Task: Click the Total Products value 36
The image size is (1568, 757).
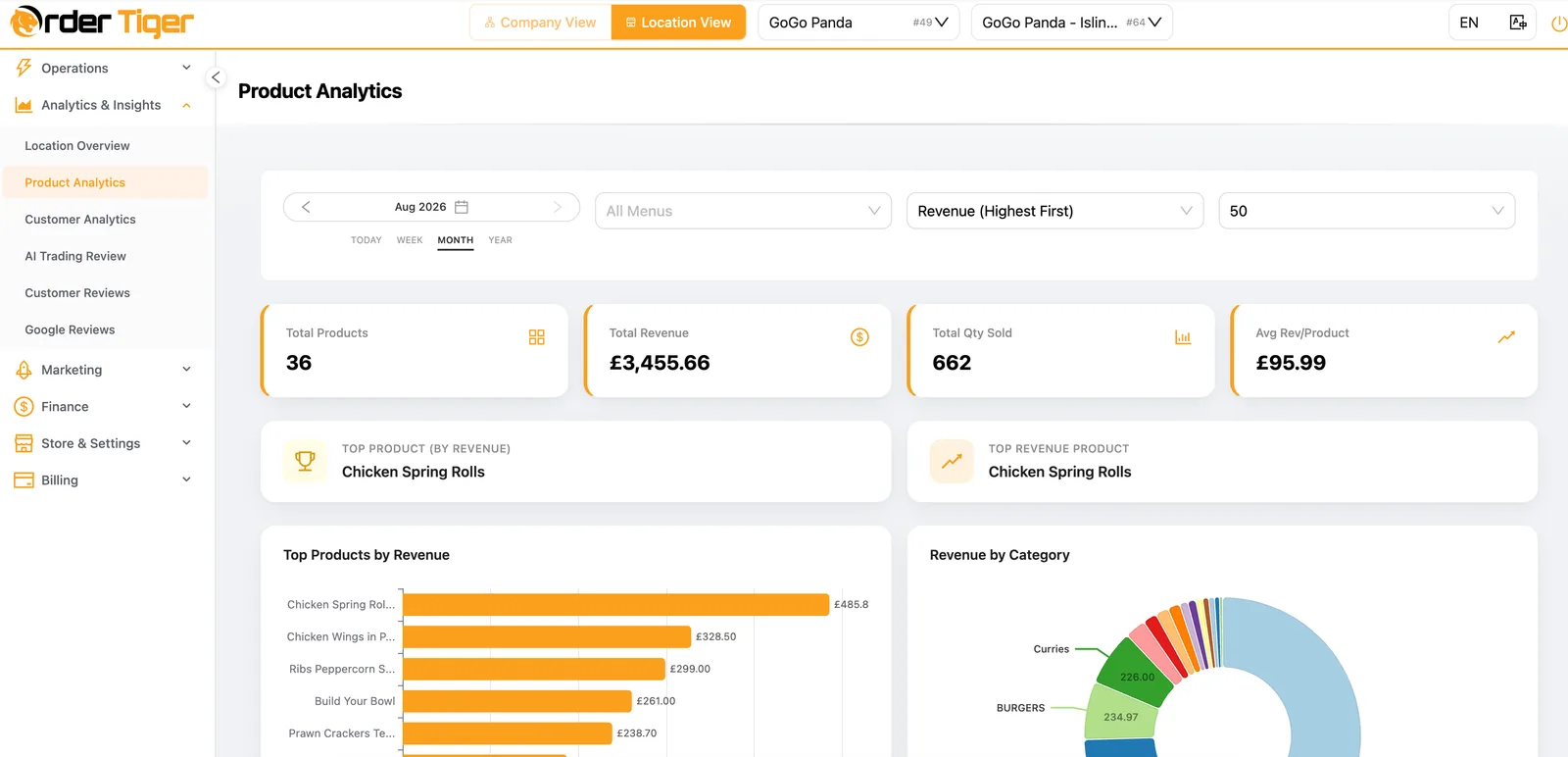Action: pyautogui.click(x=299, y=363)
